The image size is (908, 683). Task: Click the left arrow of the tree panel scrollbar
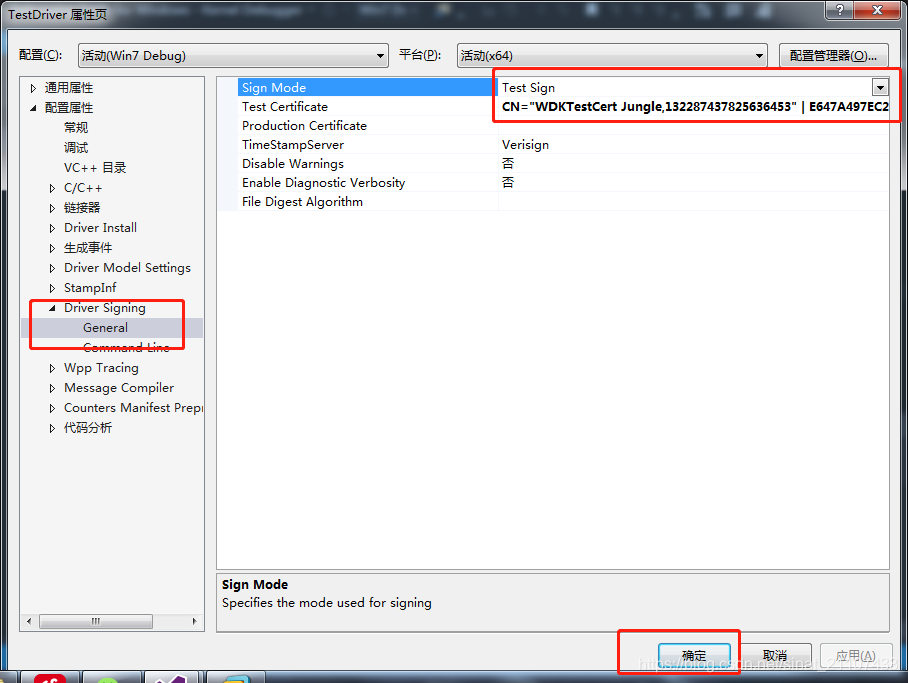tap(28, 621)
